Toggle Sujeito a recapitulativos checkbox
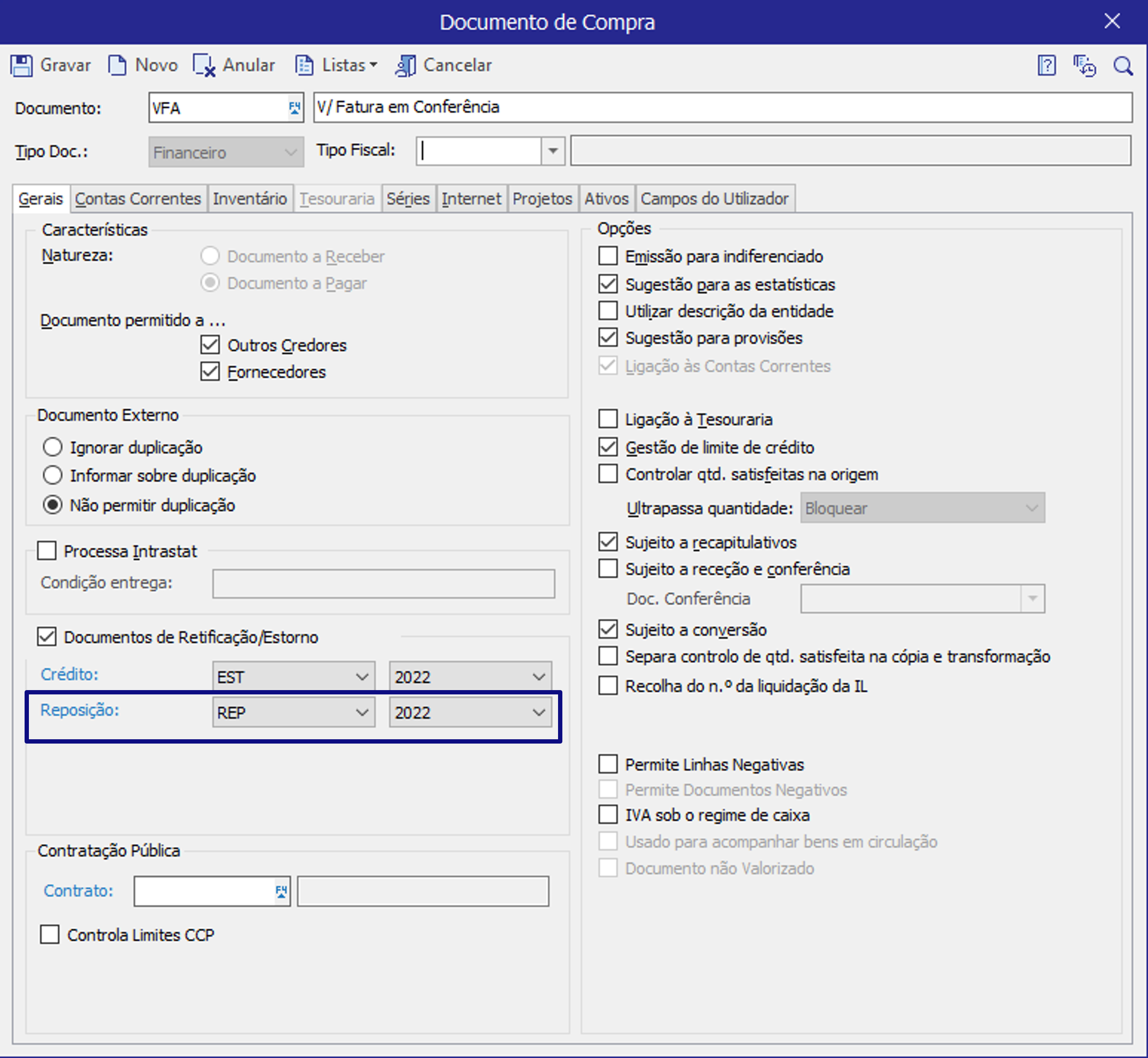 (608, 542)
